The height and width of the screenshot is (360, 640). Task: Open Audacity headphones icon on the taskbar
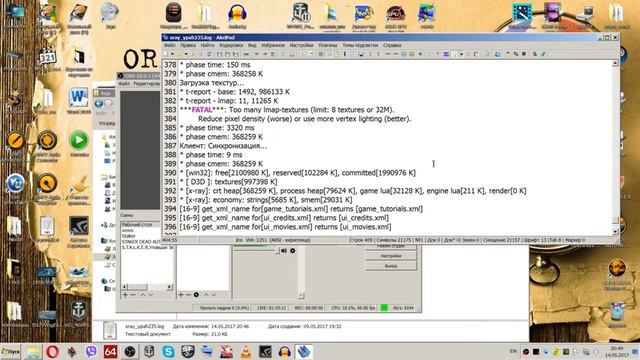pyautogui.click(x=284, y=352)
